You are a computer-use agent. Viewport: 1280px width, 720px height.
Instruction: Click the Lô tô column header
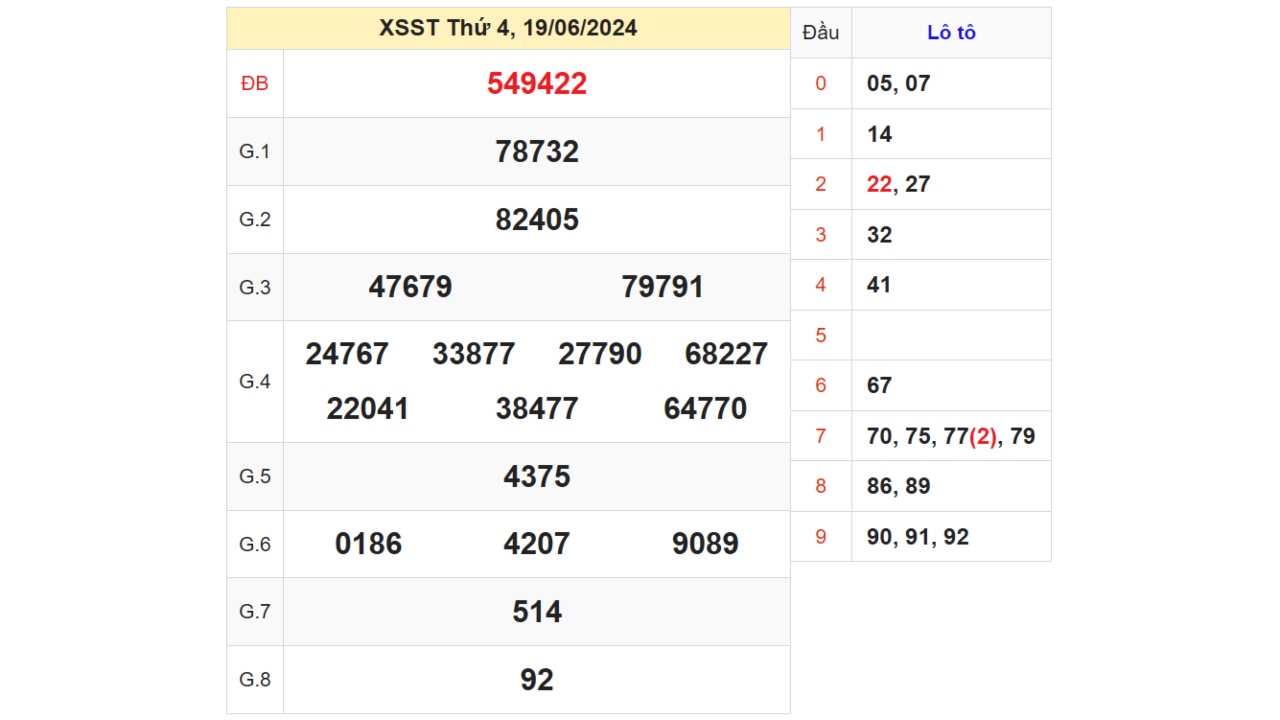pyautogui.click(x=951, y=33)
